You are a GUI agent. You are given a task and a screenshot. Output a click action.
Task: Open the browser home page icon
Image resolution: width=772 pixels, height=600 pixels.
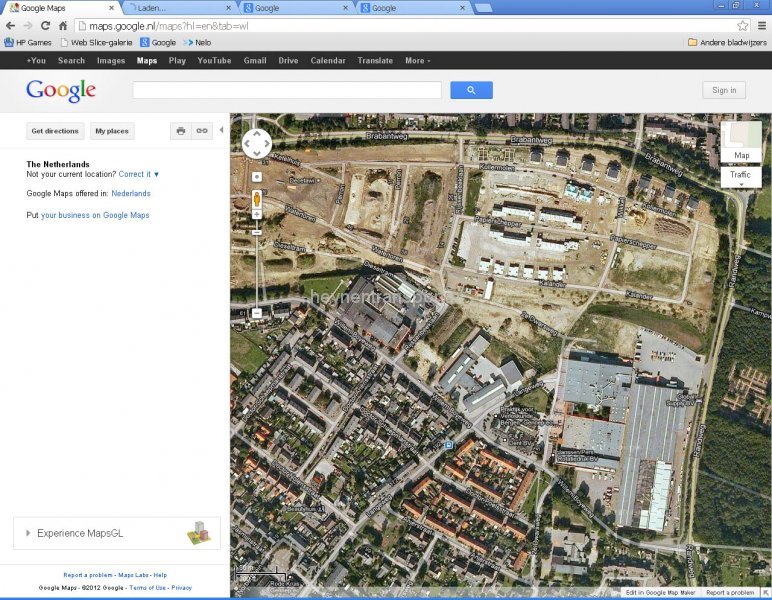coord(63,26)
